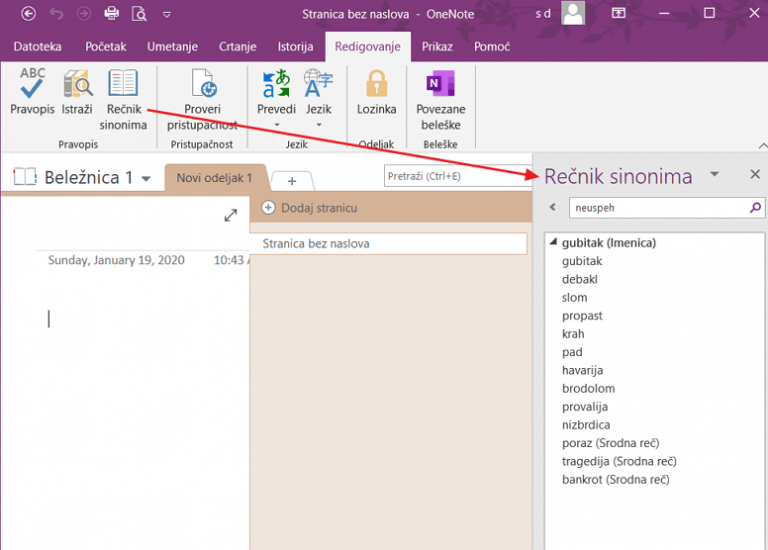This screenshot has height=550, width=768.
Task: Switch to the Istorija ribbon tab
Action: pos(295,47)
